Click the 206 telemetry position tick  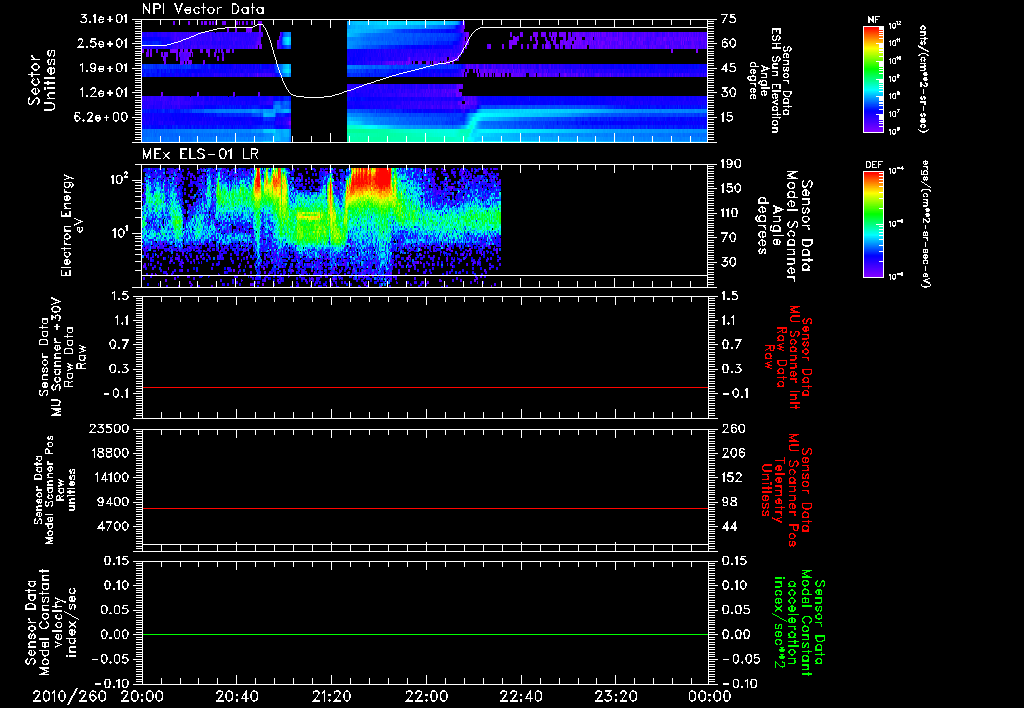coord(732,453)
